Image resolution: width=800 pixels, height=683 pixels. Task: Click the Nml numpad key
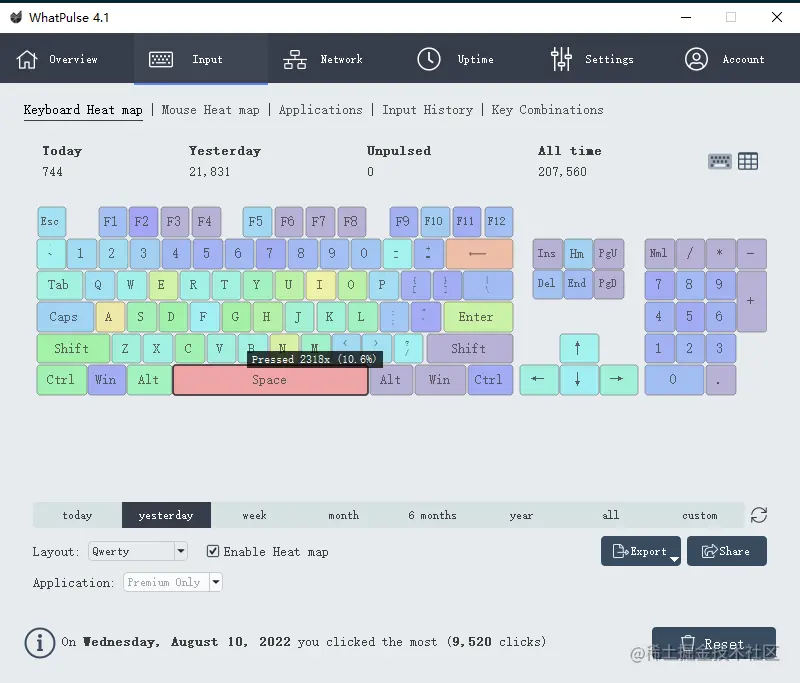[659, 254]
